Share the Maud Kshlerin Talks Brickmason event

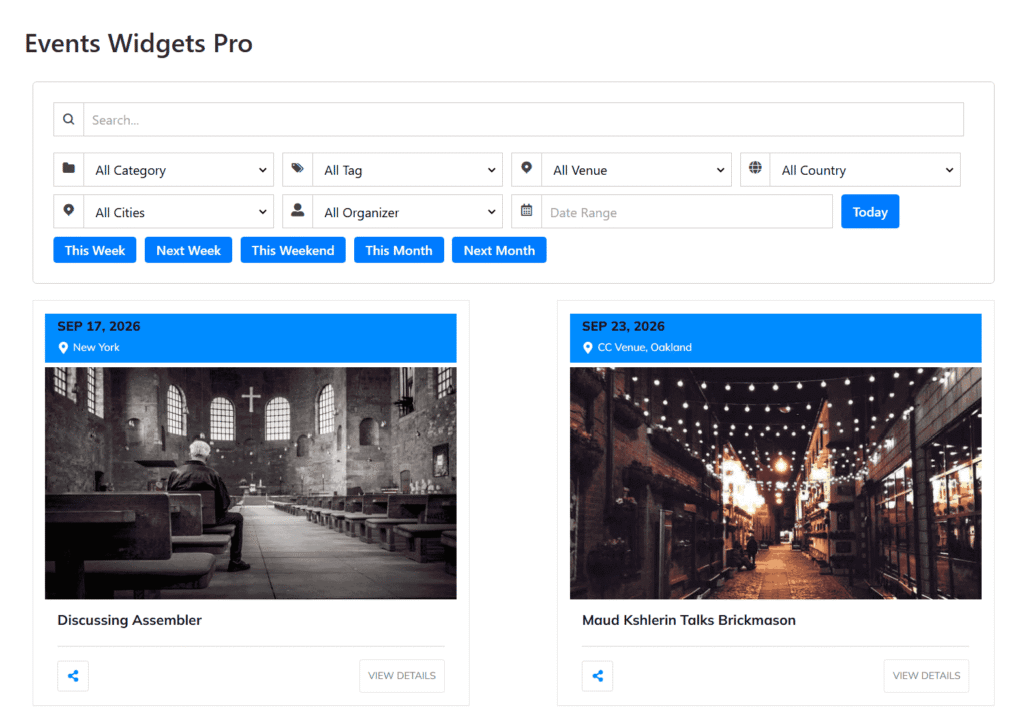point(598,676)
